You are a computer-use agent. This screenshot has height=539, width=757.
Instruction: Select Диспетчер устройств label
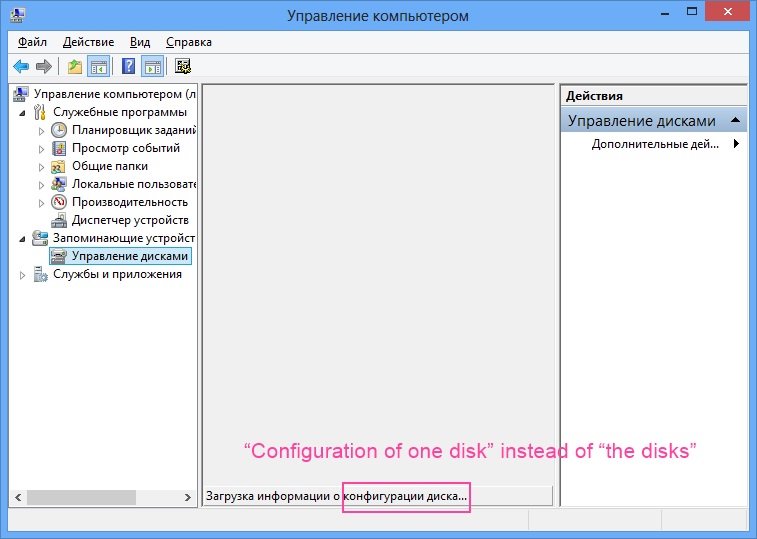tap(130, 220)
